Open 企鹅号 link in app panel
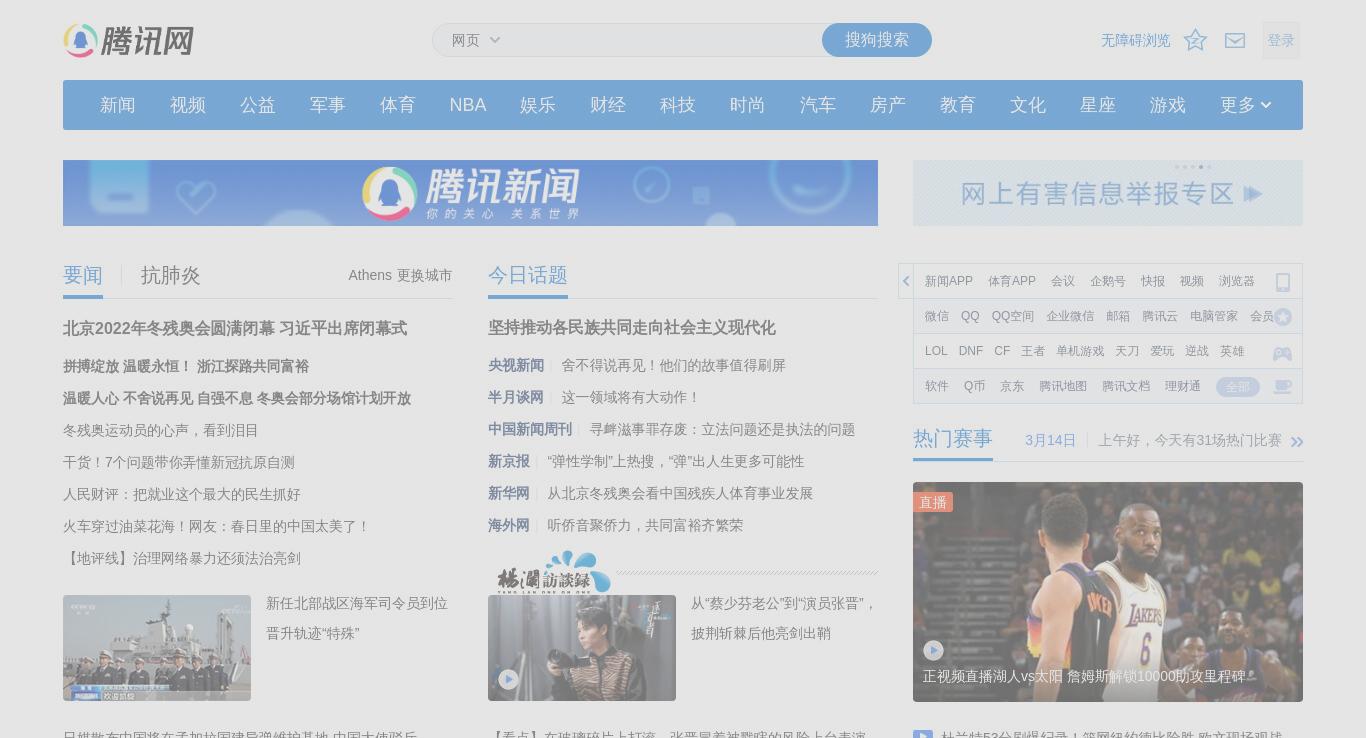 (x=1108, y=281)
